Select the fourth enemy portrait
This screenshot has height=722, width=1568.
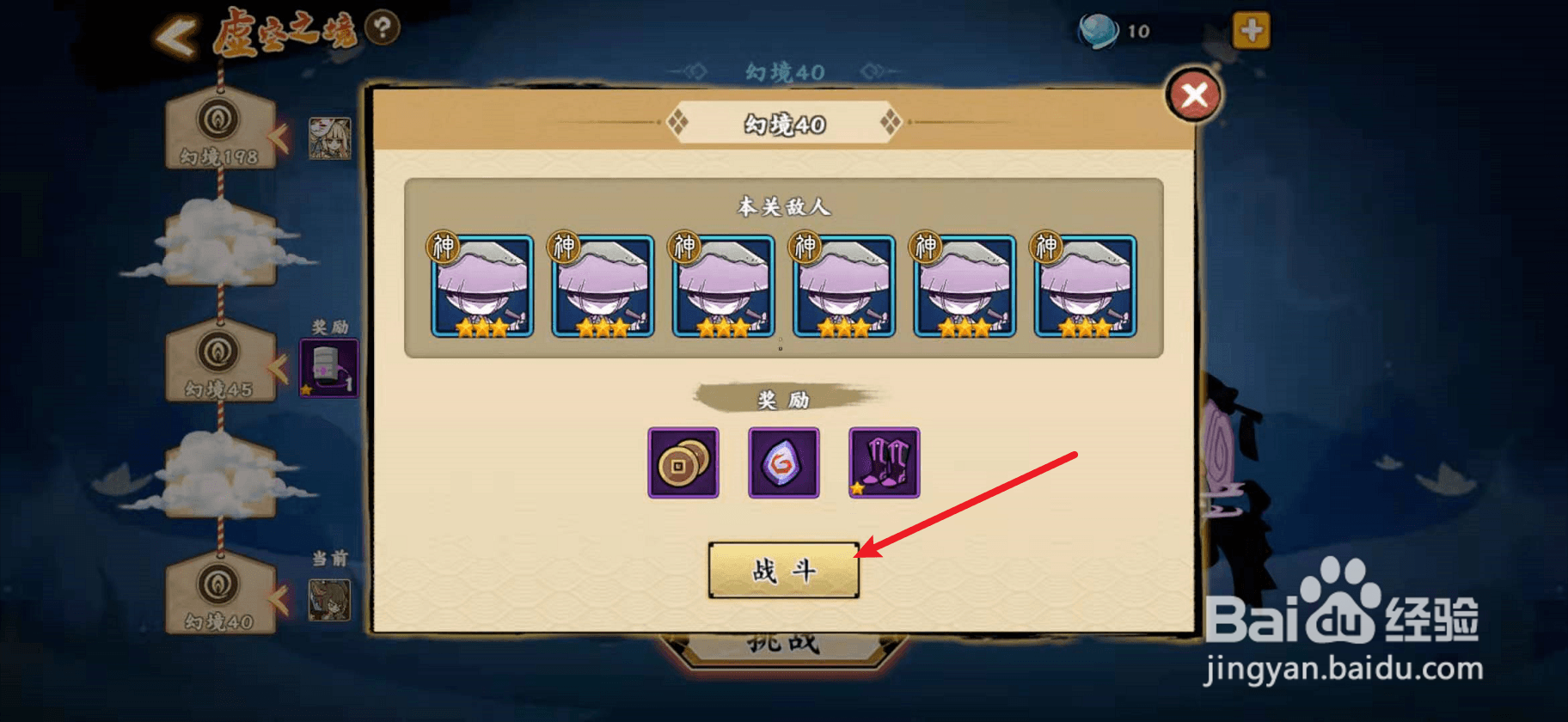[844, 285]
